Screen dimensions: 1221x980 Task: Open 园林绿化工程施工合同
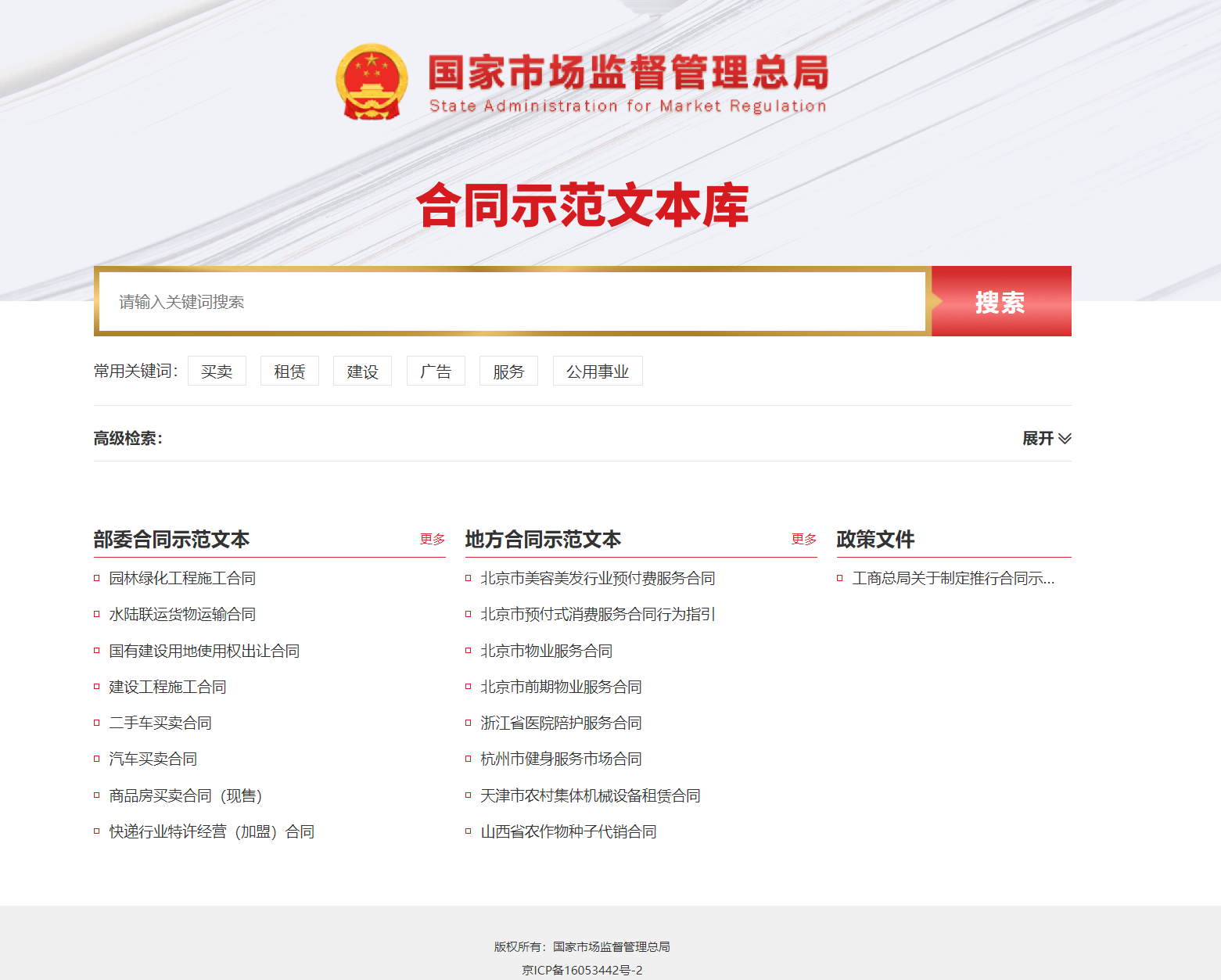pos(182,578)
